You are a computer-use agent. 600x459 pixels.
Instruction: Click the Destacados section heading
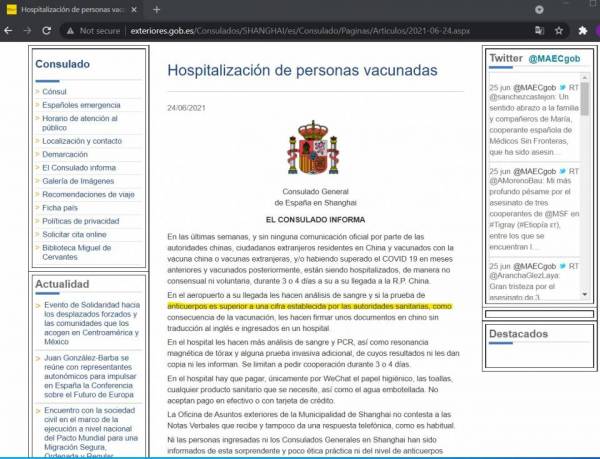[518, 334]
